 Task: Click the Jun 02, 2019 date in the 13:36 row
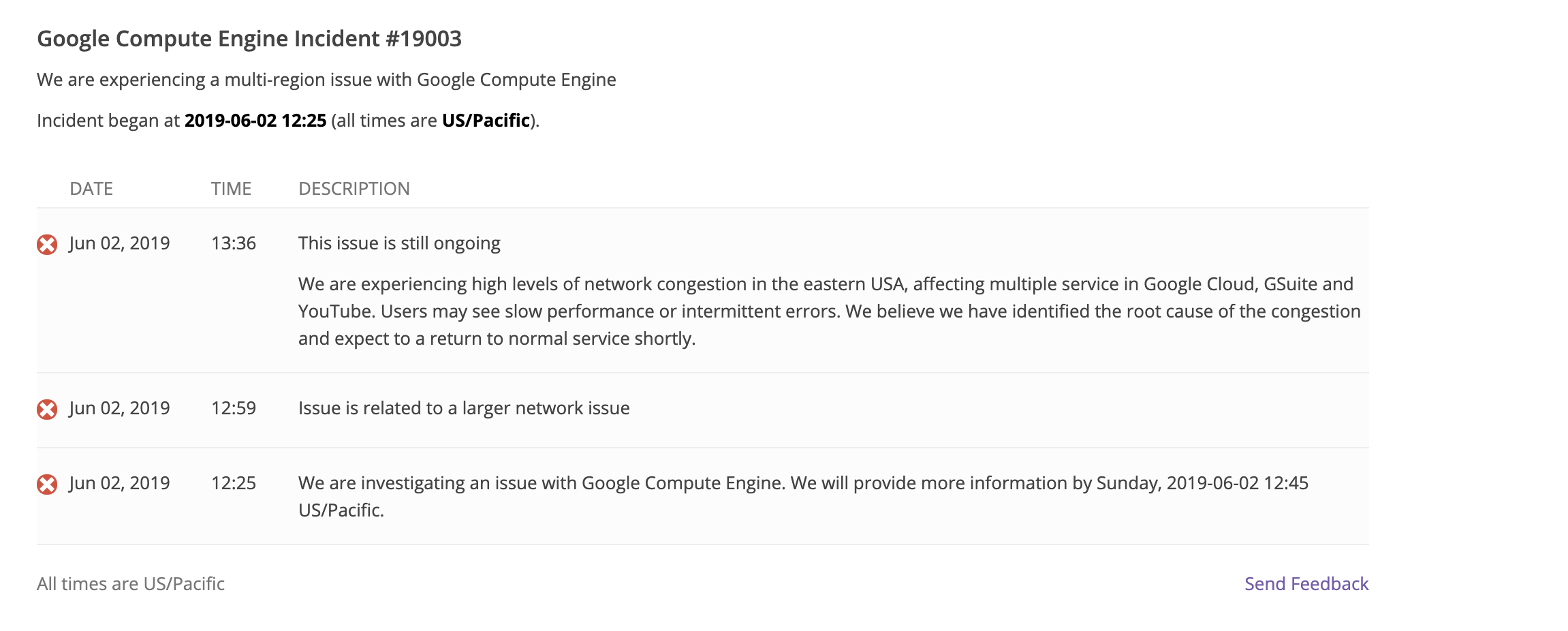pos(119,243)
